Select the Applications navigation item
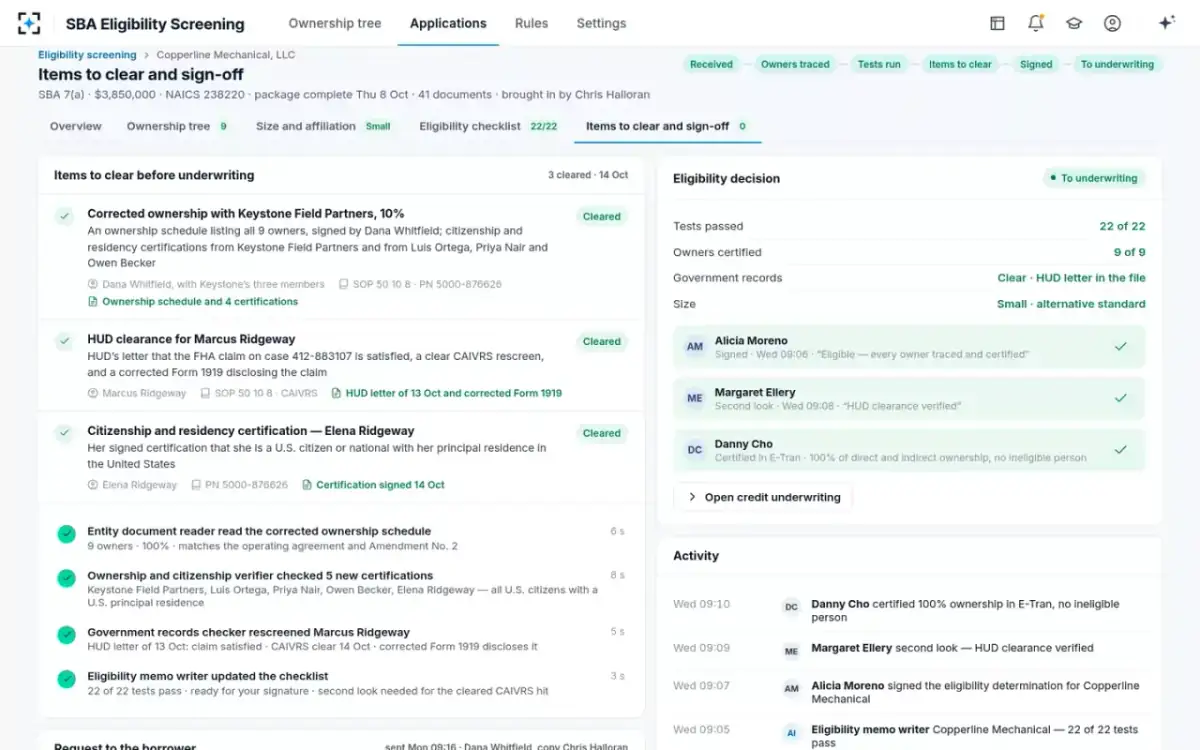Screen dimensions: 1200x750 click(448, 23)
